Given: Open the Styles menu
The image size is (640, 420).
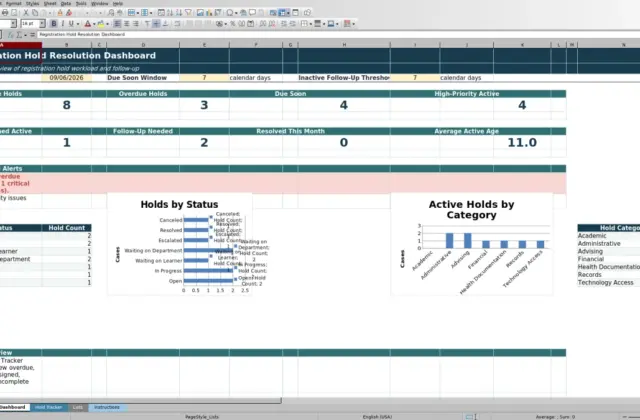Looking at the screenshot, I should (33, 3).
